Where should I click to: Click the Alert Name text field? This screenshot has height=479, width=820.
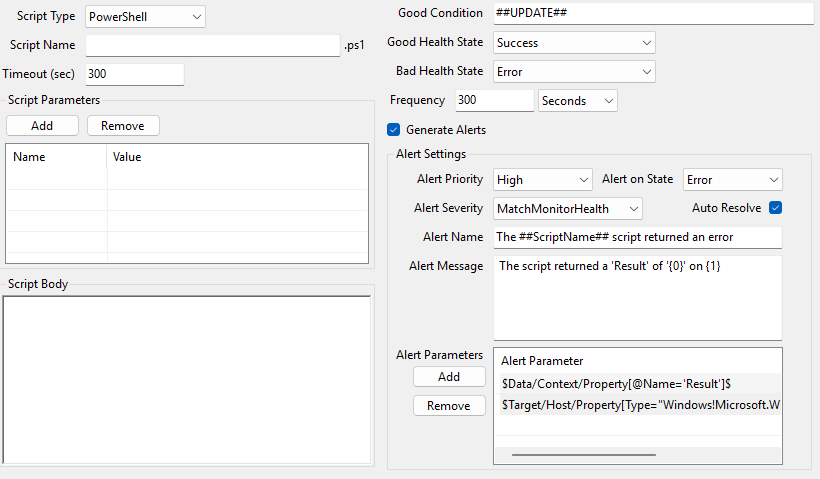(637, 237)
